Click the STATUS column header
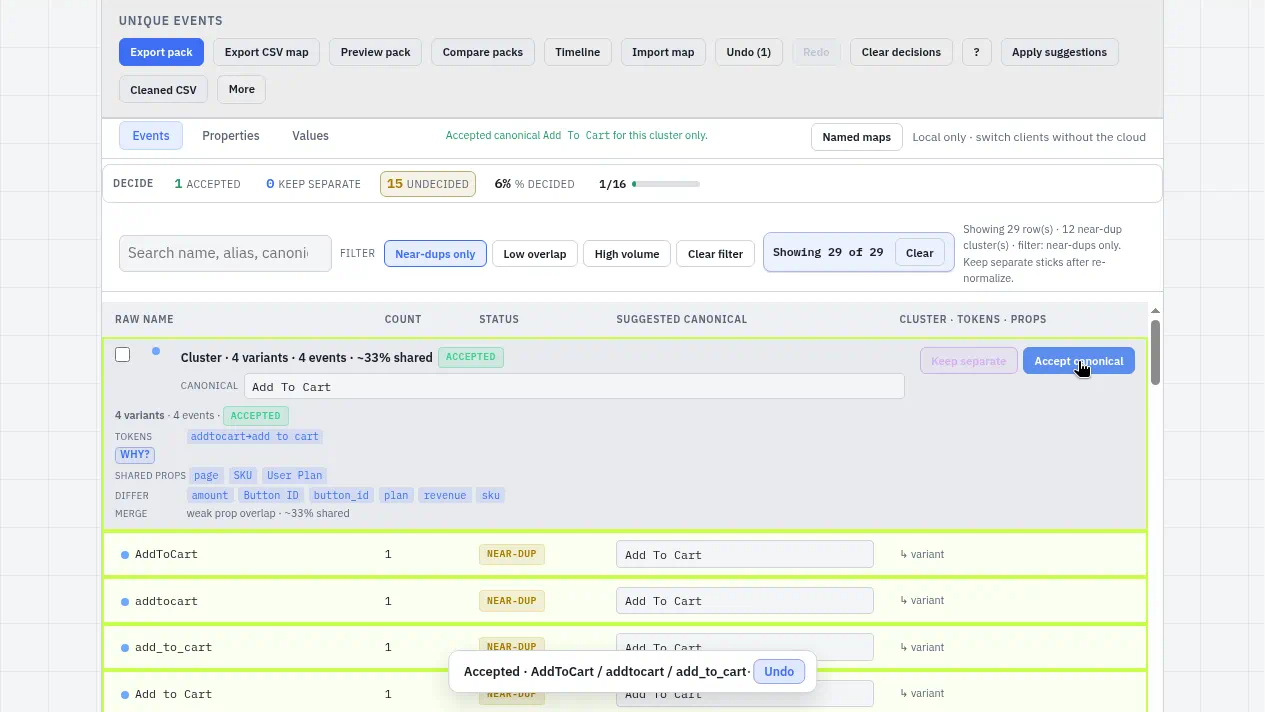 pyautogui.click(x=499, y=319)
